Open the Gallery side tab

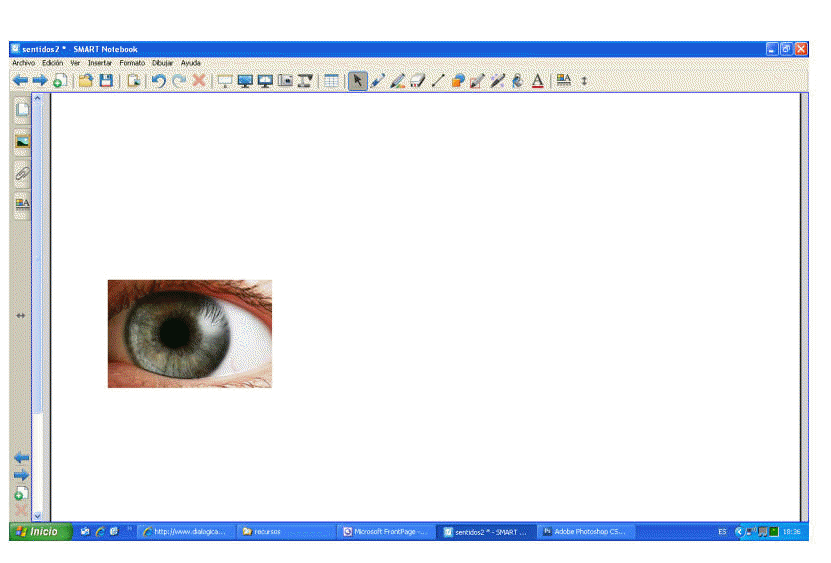pos(22,142)
